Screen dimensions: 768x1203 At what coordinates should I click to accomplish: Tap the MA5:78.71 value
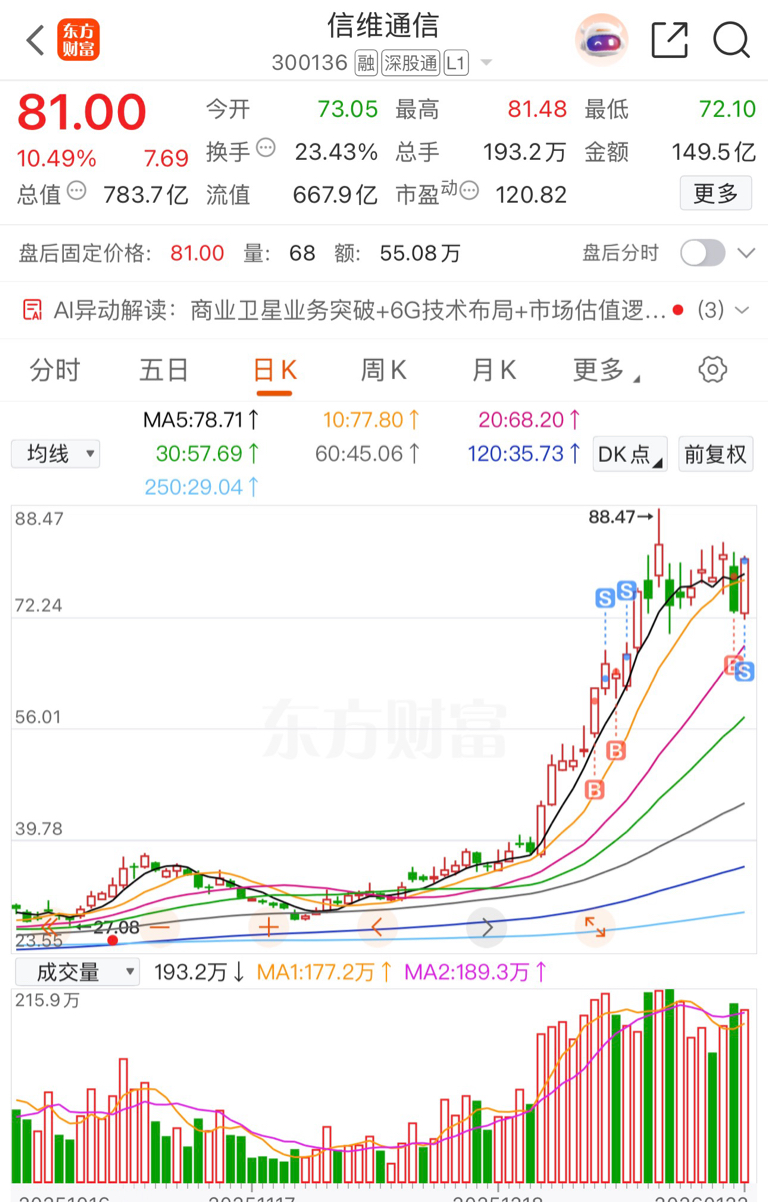coord(201,419)
